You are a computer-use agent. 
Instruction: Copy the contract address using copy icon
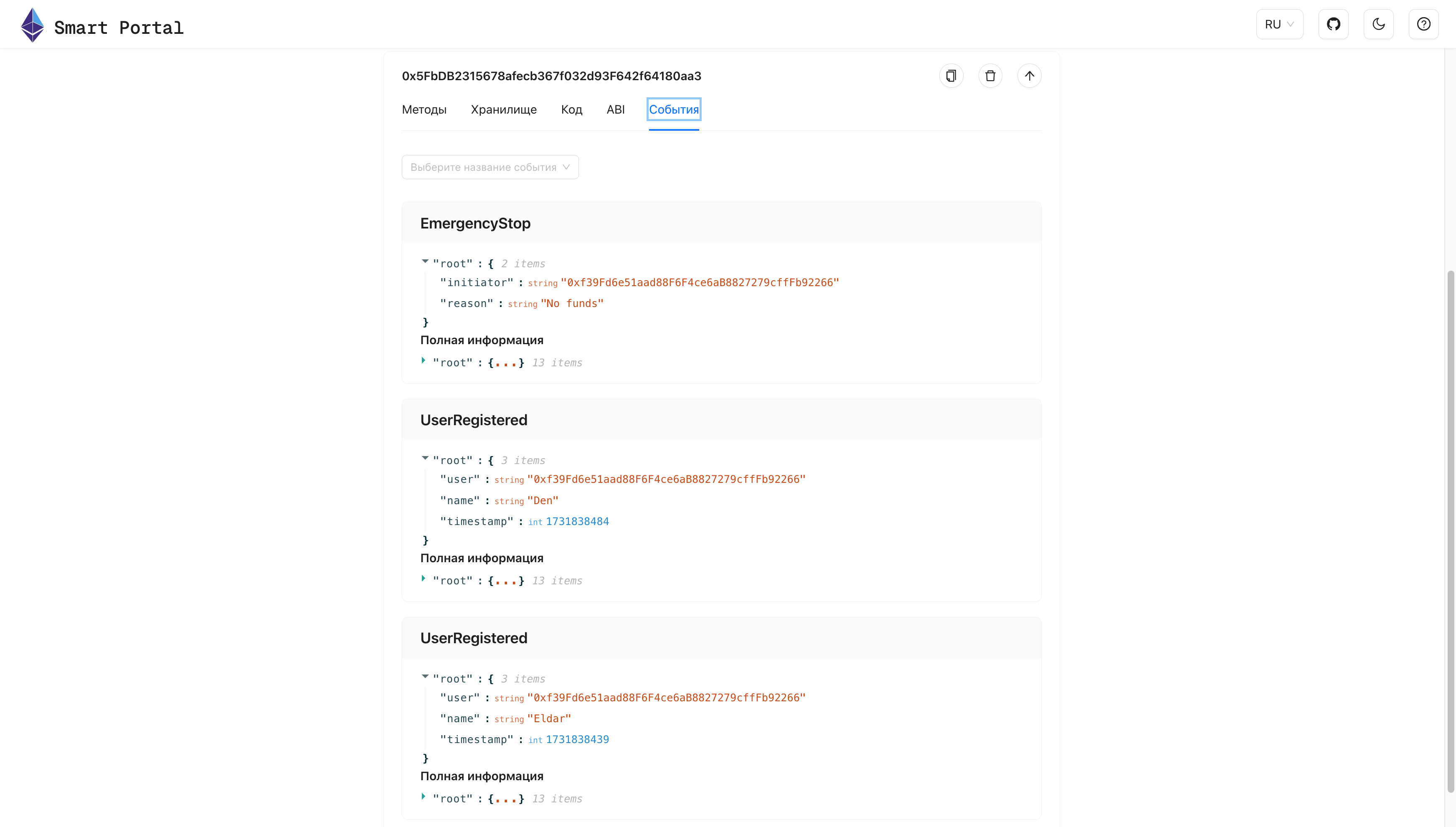(x=951, y=76)
